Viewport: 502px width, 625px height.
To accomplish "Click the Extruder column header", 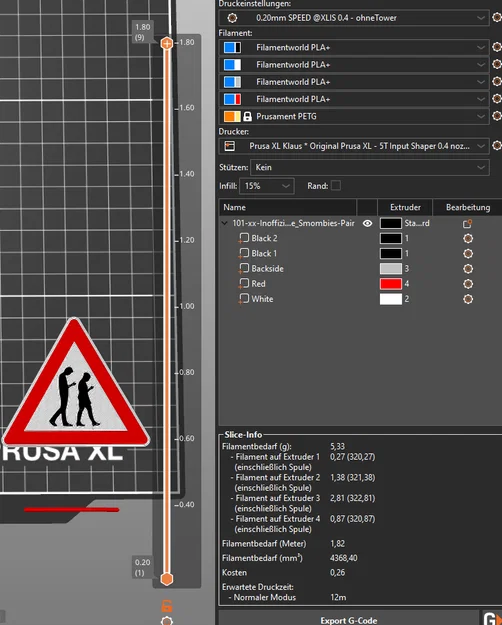I will 405,207.
